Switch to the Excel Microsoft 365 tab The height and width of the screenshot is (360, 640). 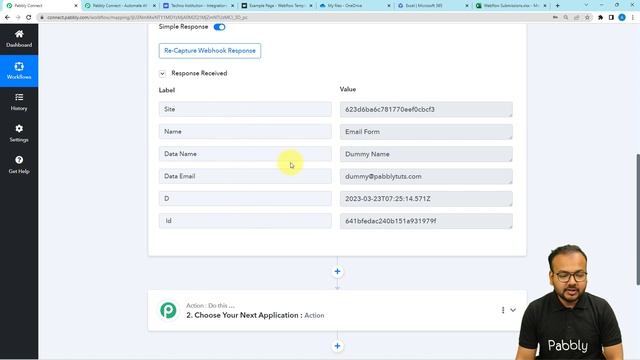[433, 6]
